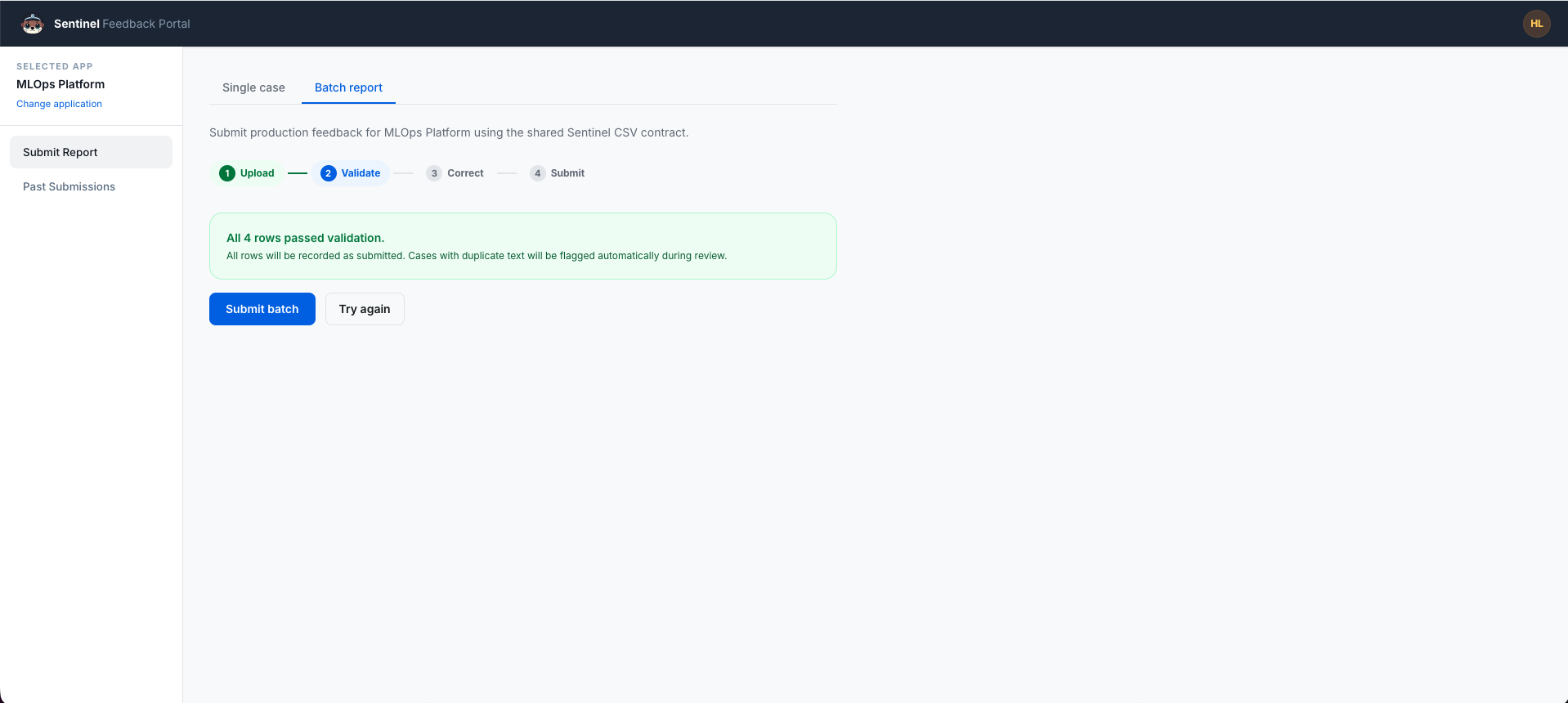The height and width of the screenshot is (703, 1568).
Task: Click the 'All 4 rows passed validation.' message
Action: point(305,238)
